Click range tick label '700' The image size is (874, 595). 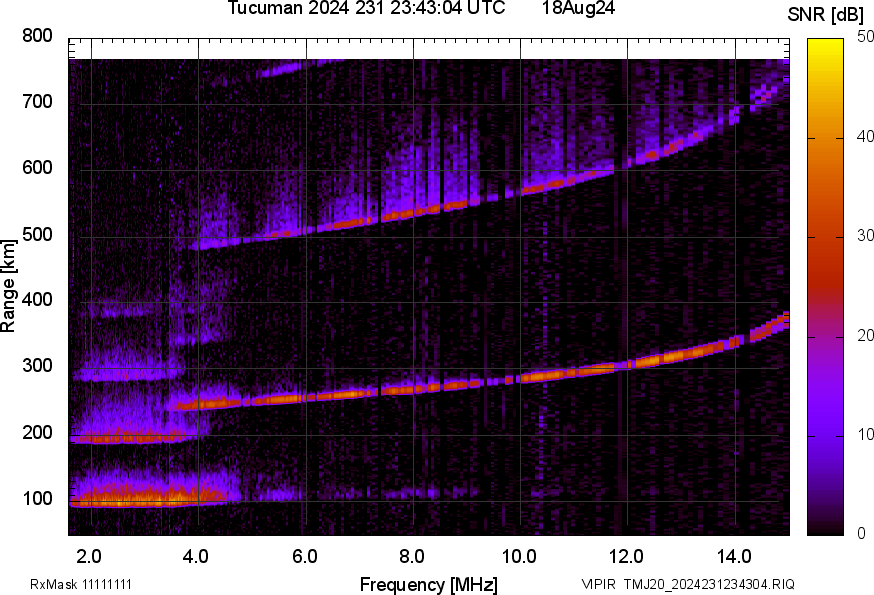pos(37,102)
